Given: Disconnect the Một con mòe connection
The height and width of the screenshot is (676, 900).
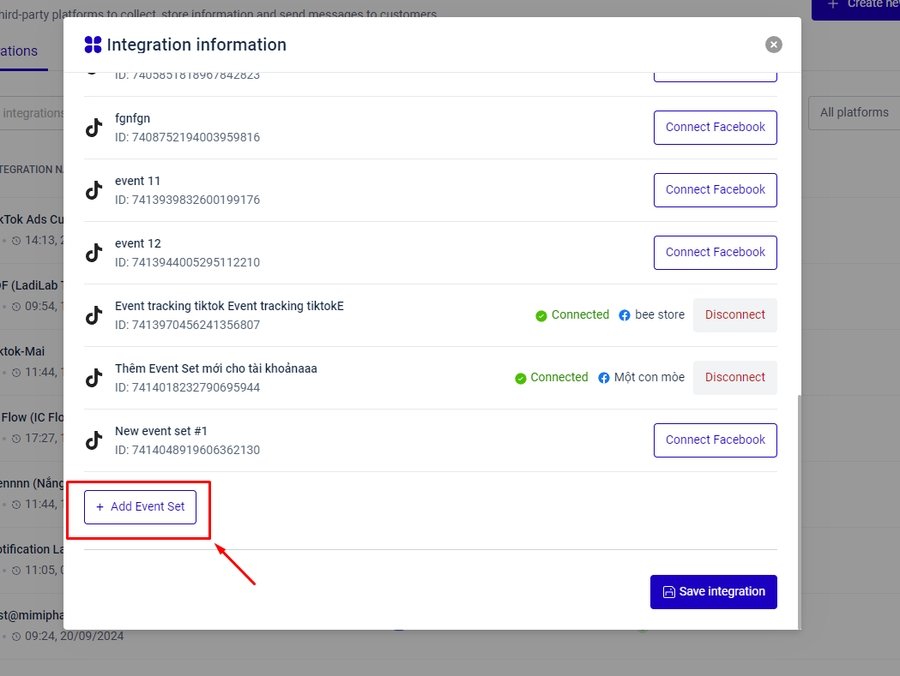Looking at the screenshot, I should (x=735, y=378).
